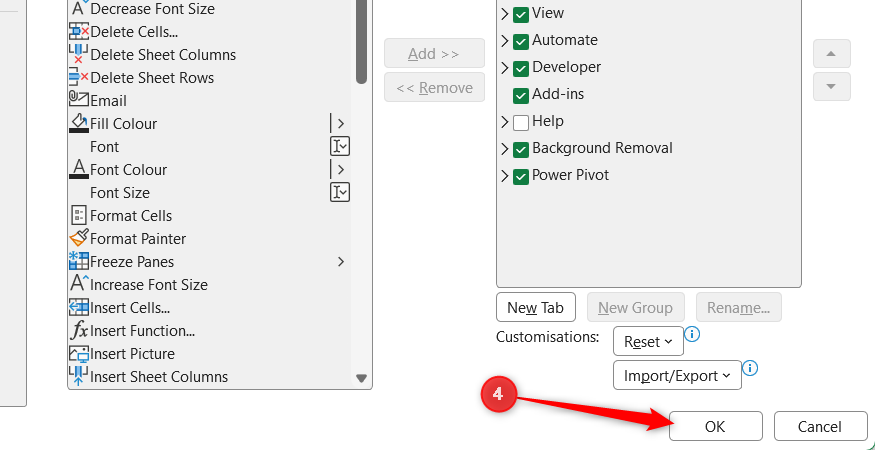Select the Font Size command row
The width and height of the screenshot is (875, 450).
pos(209,193)
